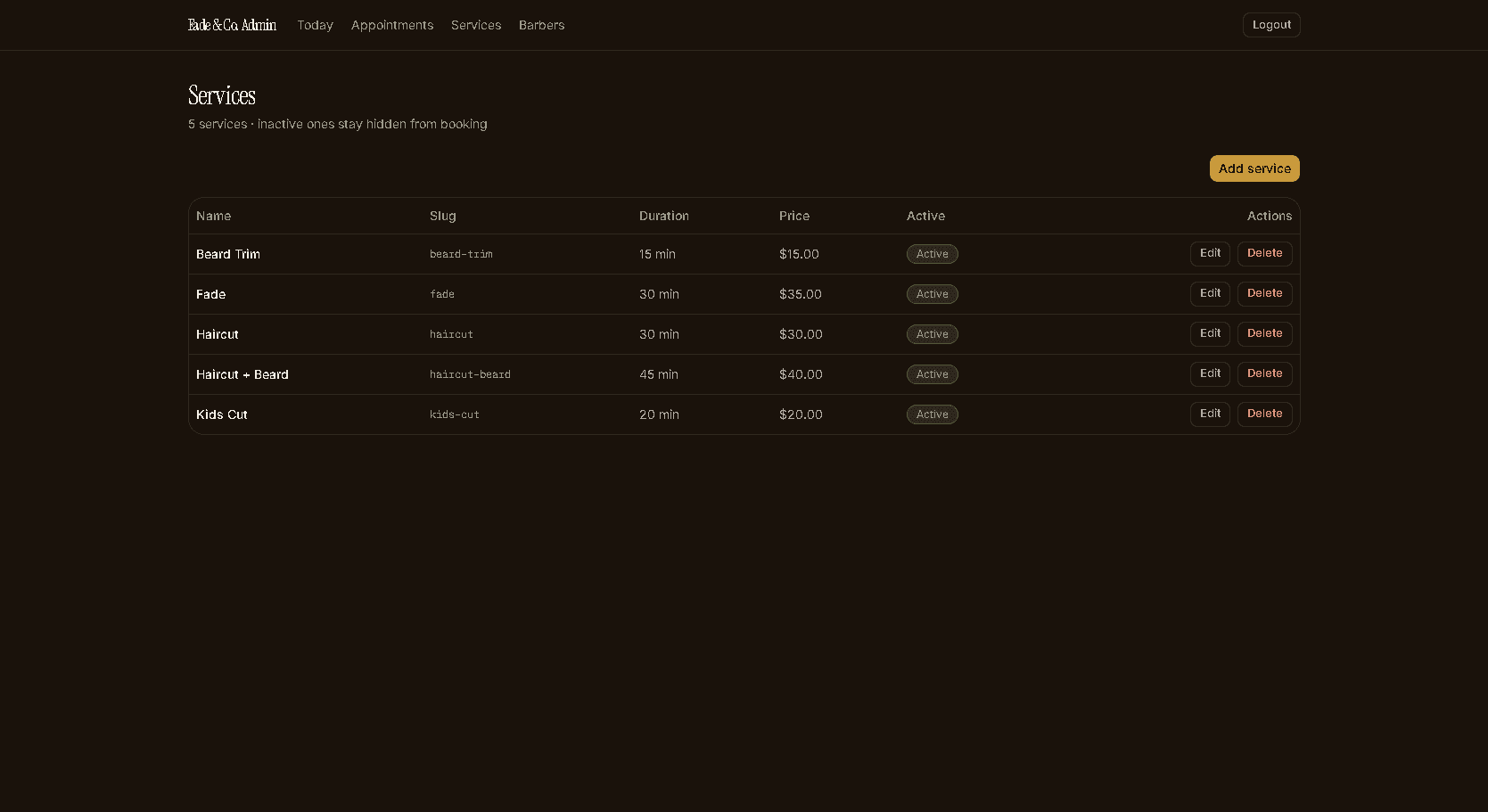The height and width of the screenshot is (812, 1488).
Task: Click the haircut-beard slug
Action: click(470, 374)
